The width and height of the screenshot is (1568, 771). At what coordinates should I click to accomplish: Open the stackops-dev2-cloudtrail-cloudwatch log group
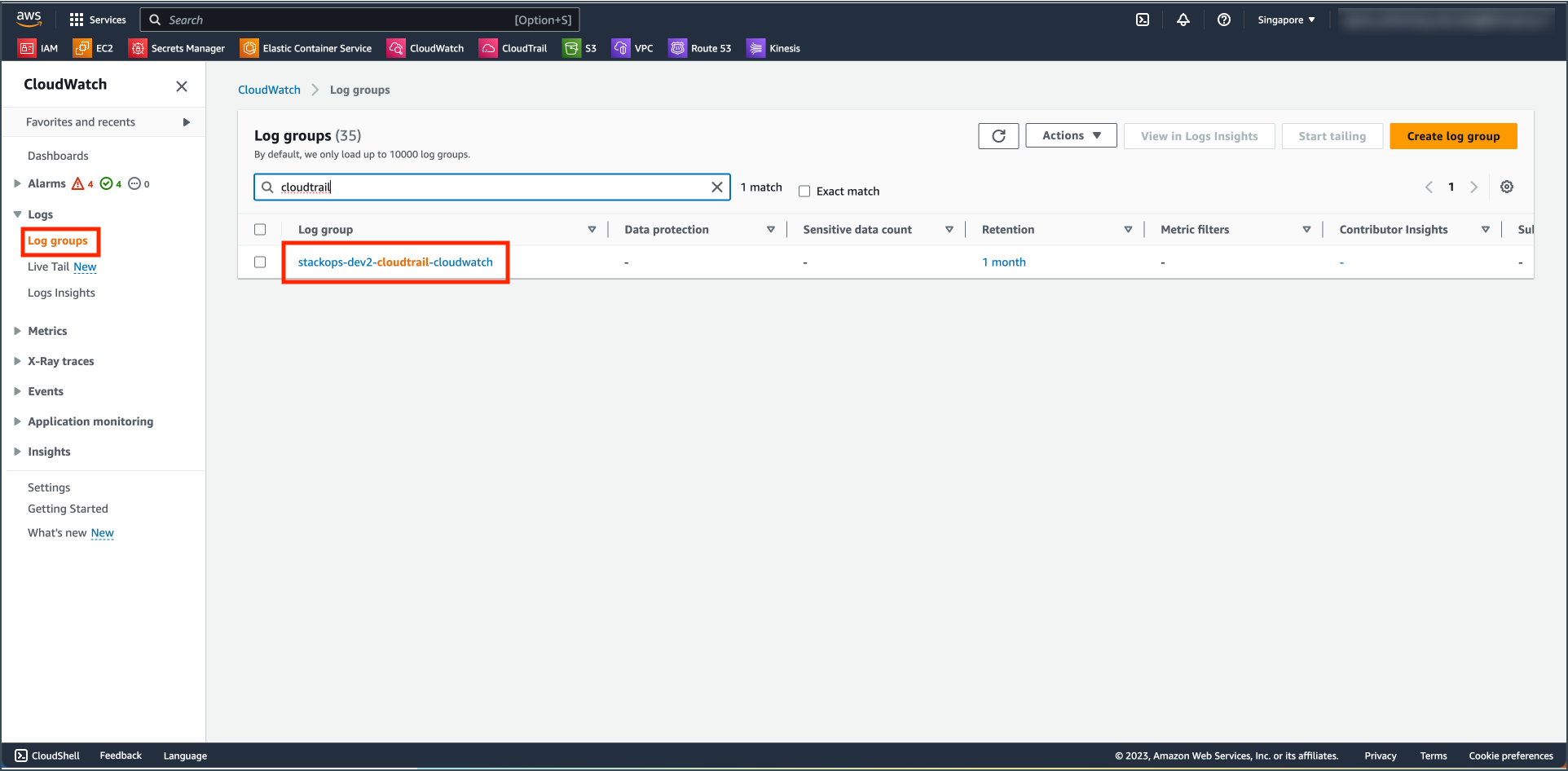click(x=394, y=262)
